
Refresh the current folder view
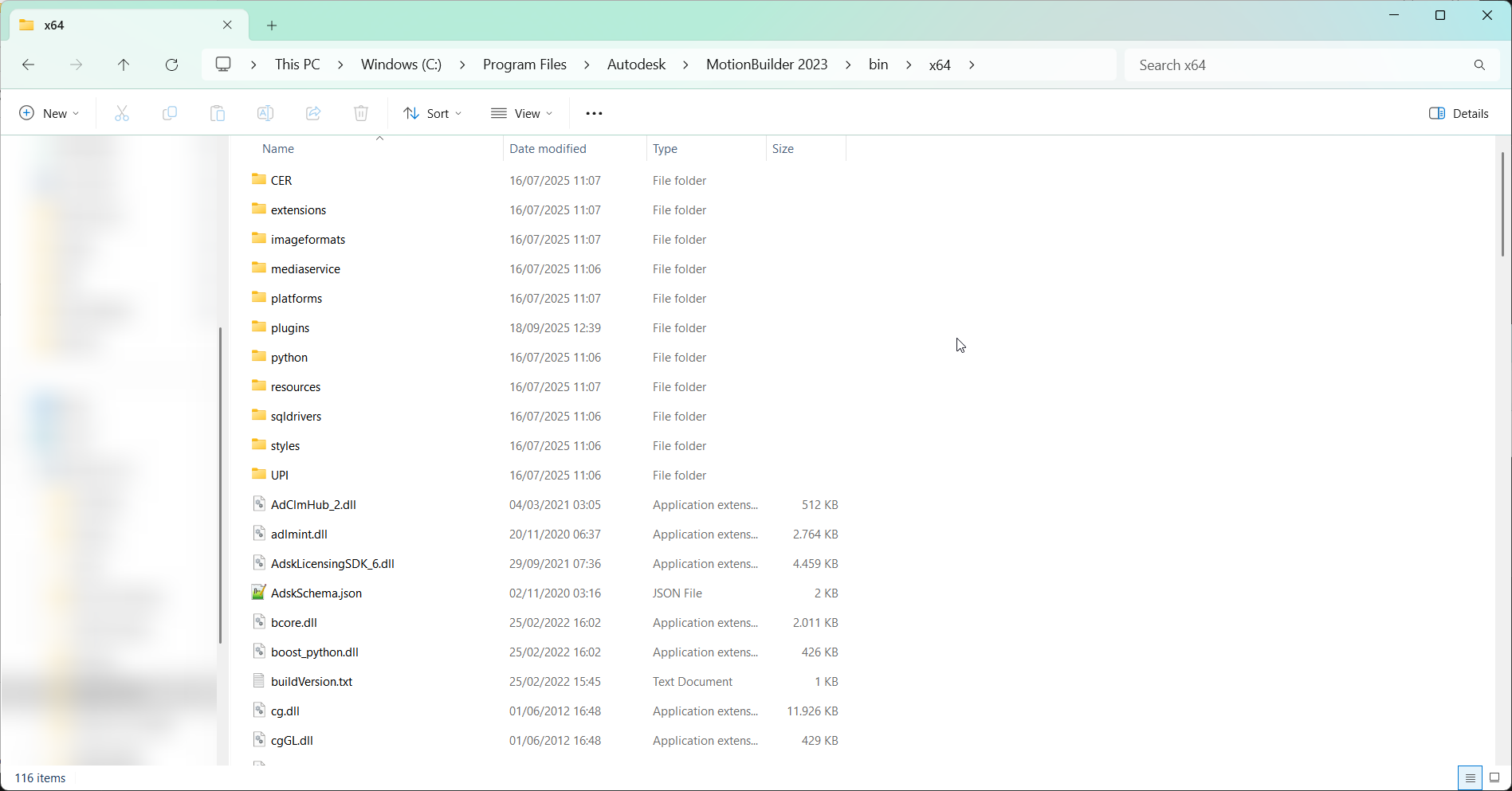[171, 65]
